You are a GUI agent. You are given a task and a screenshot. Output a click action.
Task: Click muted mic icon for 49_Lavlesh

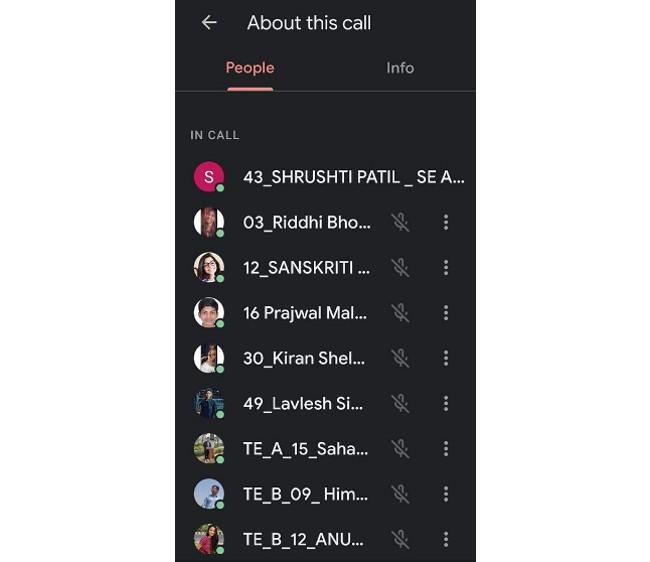(x=400, y=403)
